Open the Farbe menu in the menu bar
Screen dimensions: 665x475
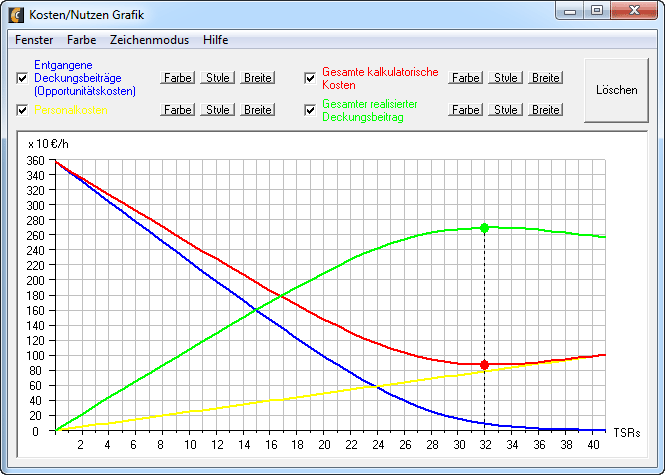coord(82,40)
